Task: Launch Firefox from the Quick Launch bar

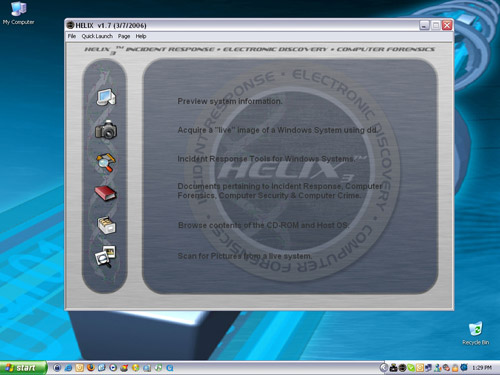Action: pyautogui.click(x=91, y=367)
